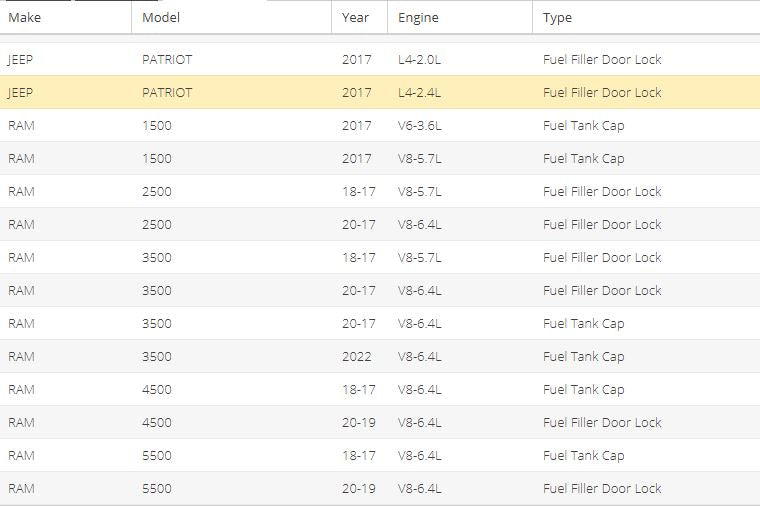This screenshot has width=760, height=507.
Task: Click the Engine column header
Action: [459, 17]
